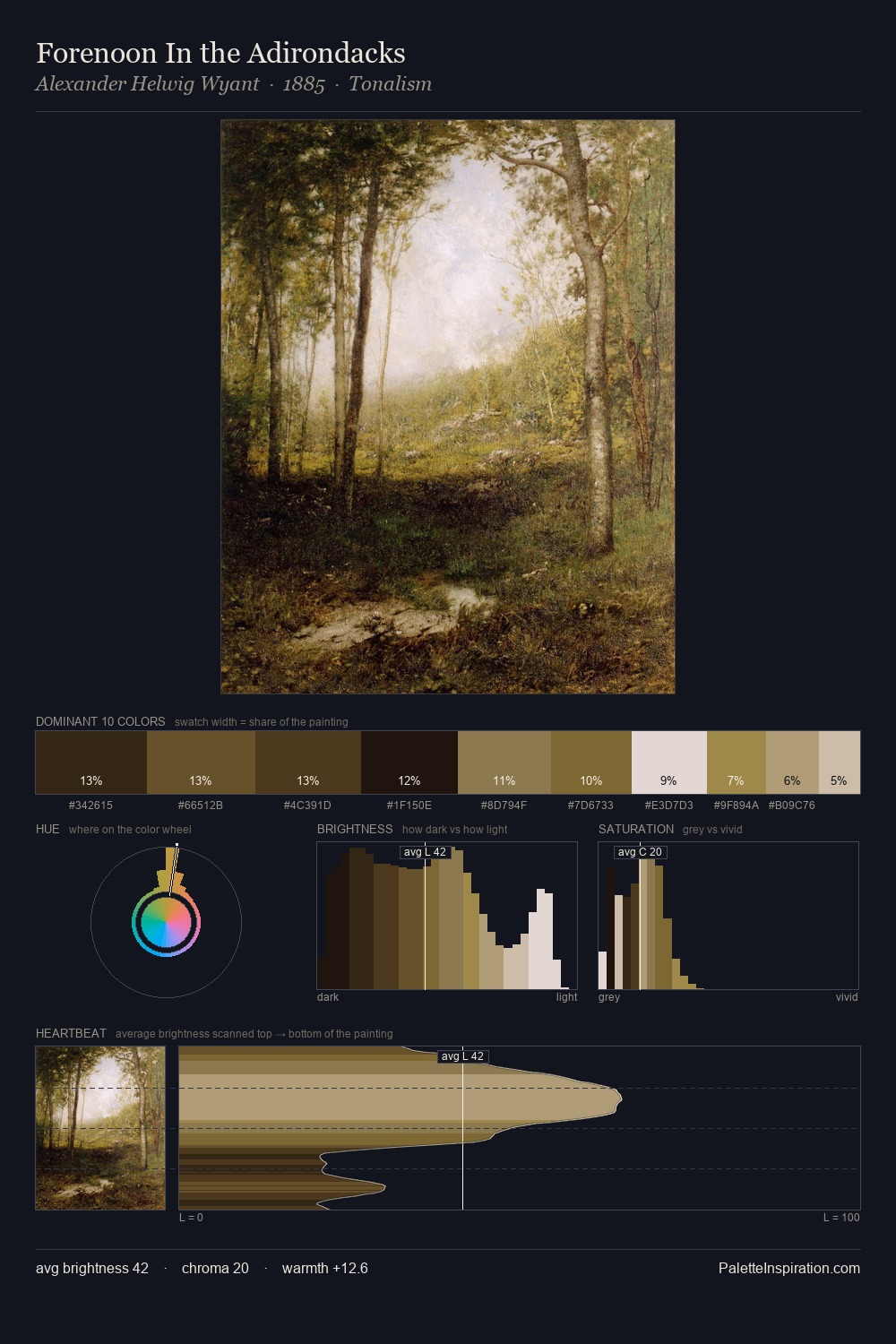The width and height of the screenshot is (896, 1344).
Task: Click the hue color wheel
Action: click(166, 922)
